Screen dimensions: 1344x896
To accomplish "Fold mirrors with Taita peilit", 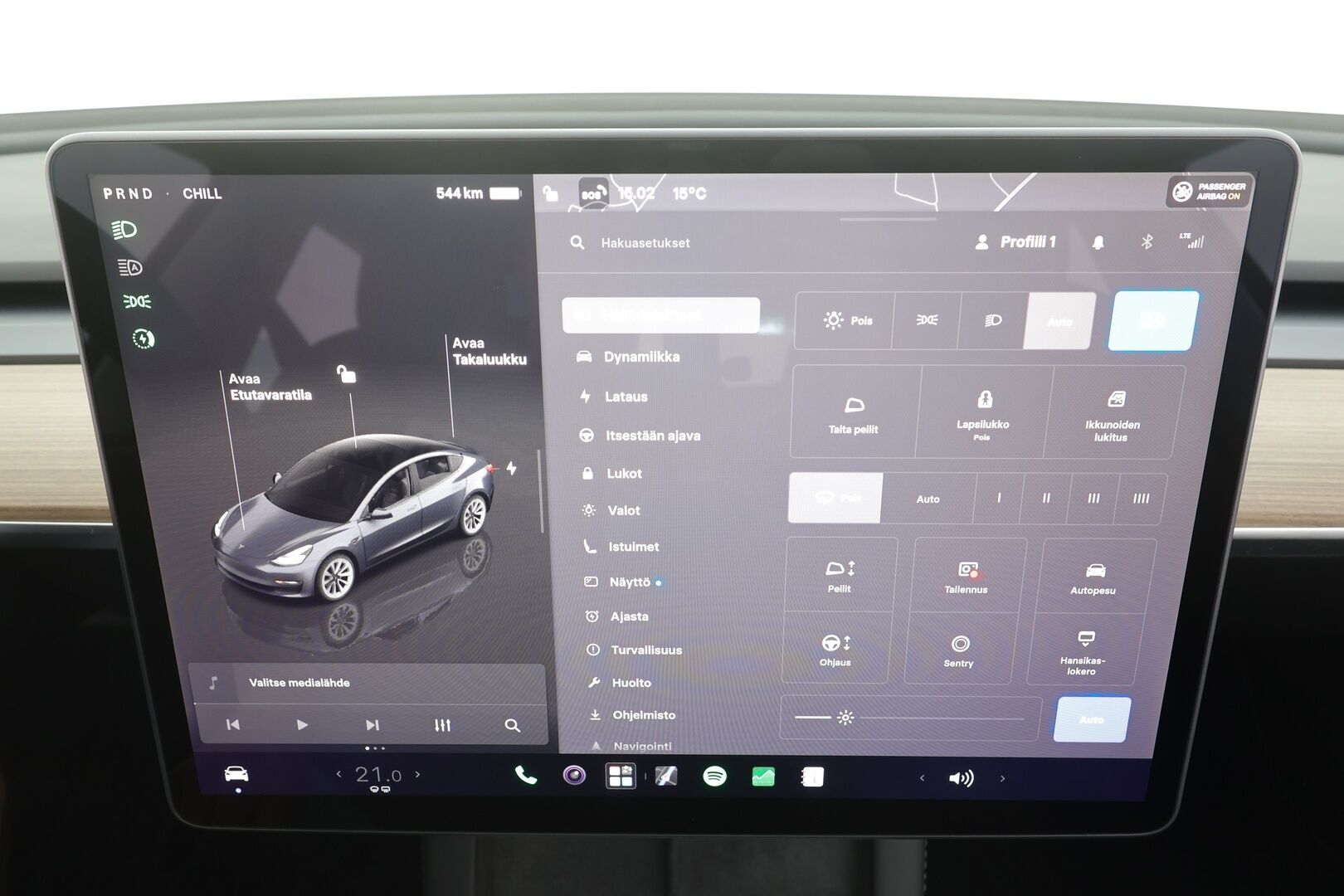I will click(854, 412).
